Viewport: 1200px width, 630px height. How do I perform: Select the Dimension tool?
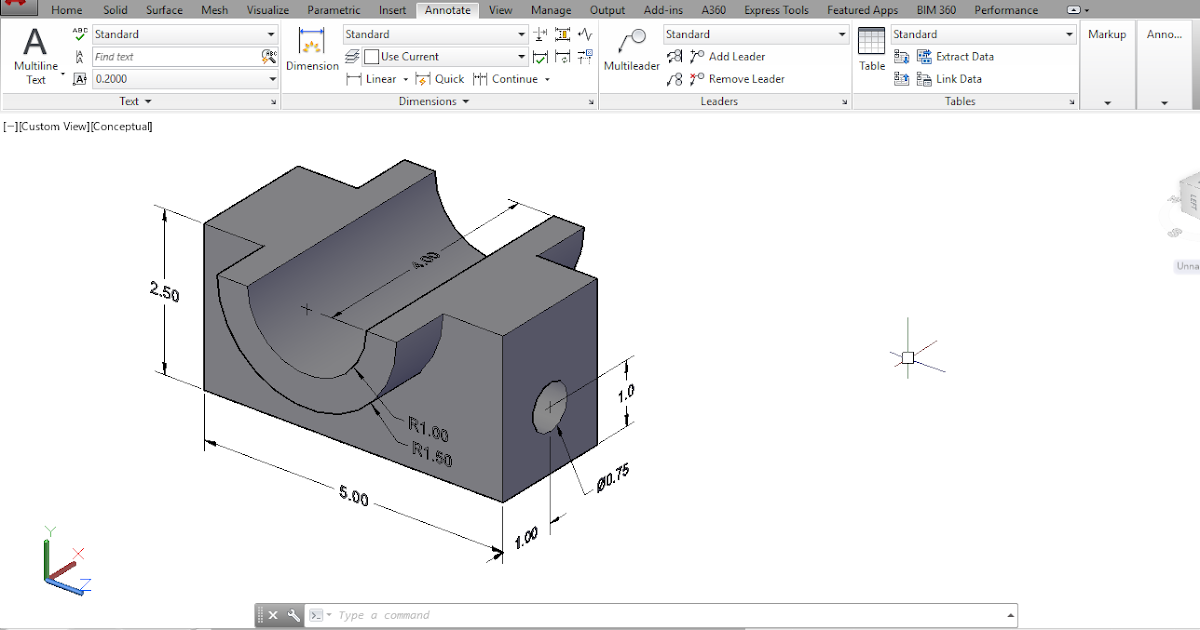(x=312, y=50)
